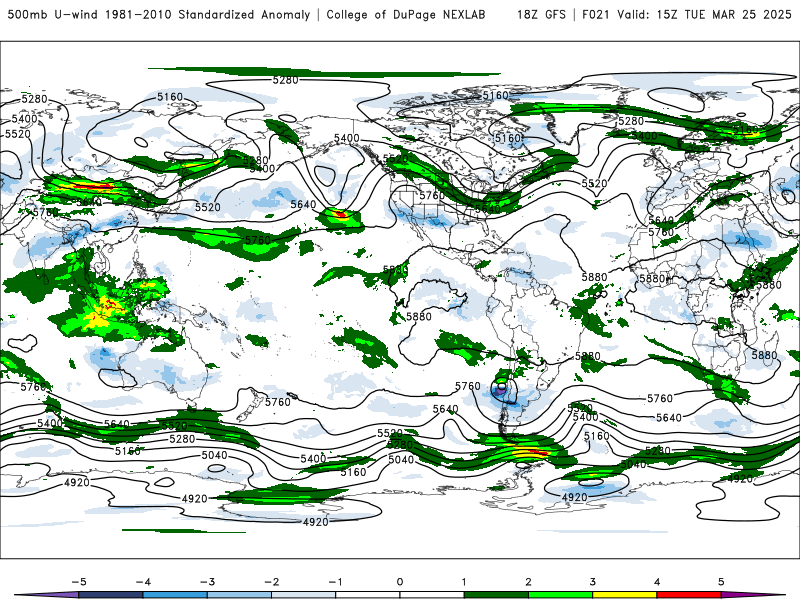Select the yellow legend segment between 3 and 4

(625, 595)
